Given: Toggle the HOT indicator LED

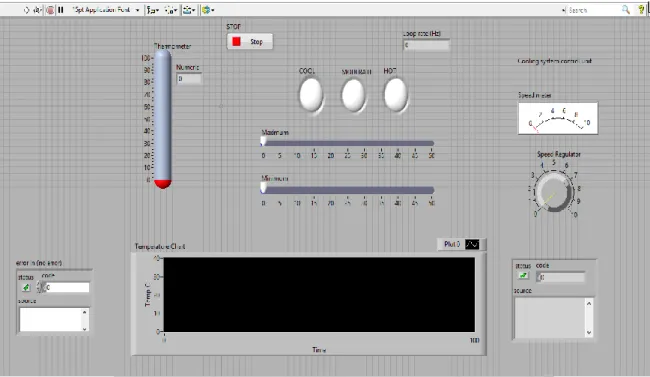Looking at the screenshot, I should click(396, 95).
